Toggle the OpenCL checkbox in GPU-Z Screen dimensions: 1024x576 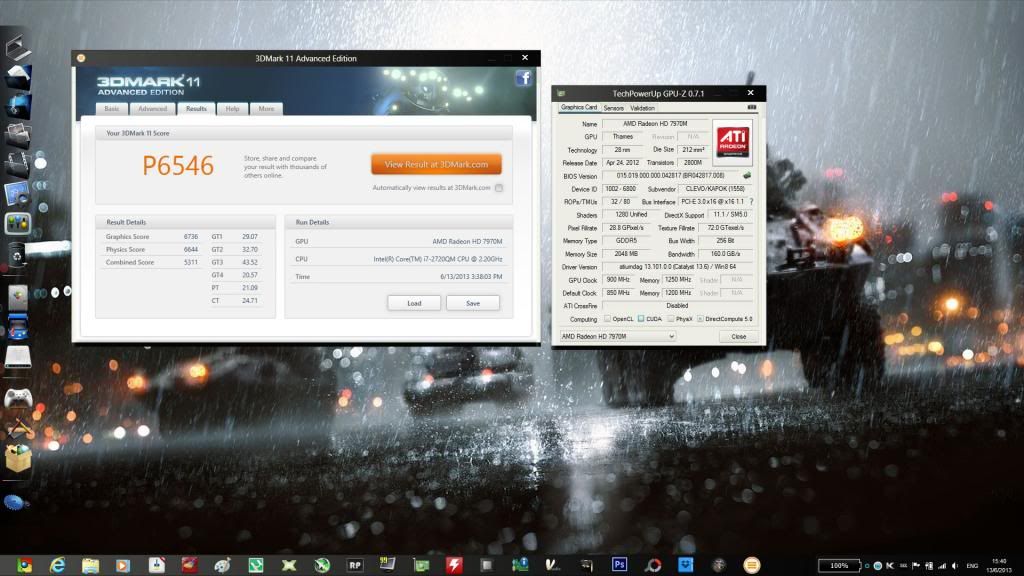coord(607,319)
